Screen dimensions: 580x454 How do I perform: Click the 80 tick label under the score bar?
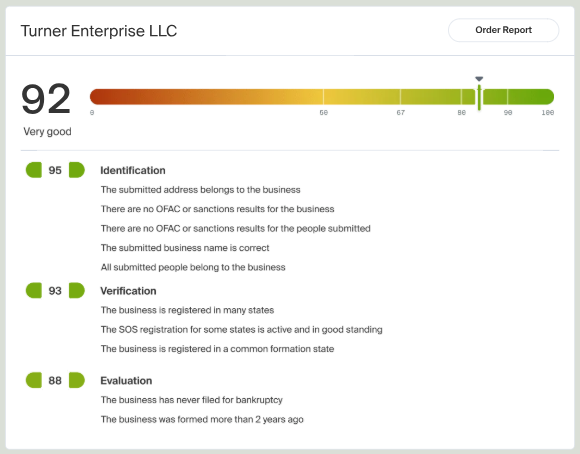[462, 112]
